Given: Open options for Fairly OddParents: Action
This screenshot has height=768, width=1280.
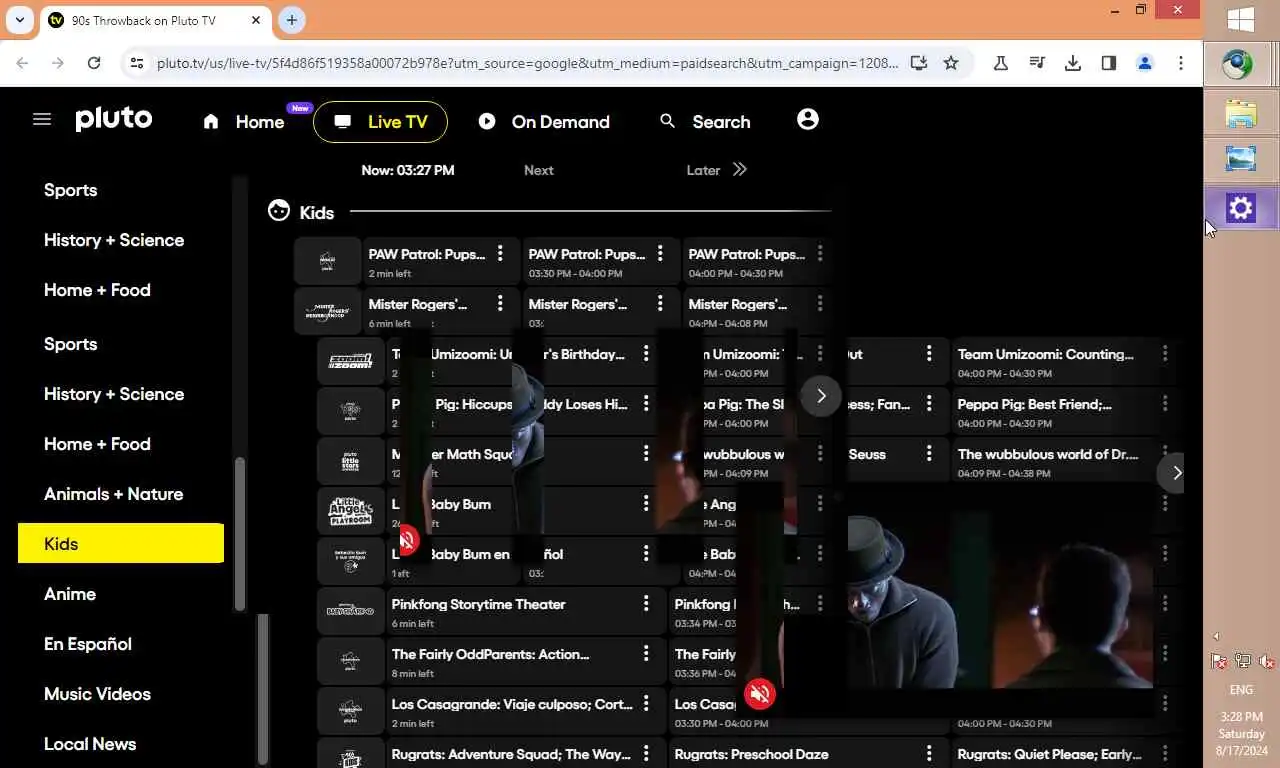Looking at the screenshot, I should (x=646, y=654).
